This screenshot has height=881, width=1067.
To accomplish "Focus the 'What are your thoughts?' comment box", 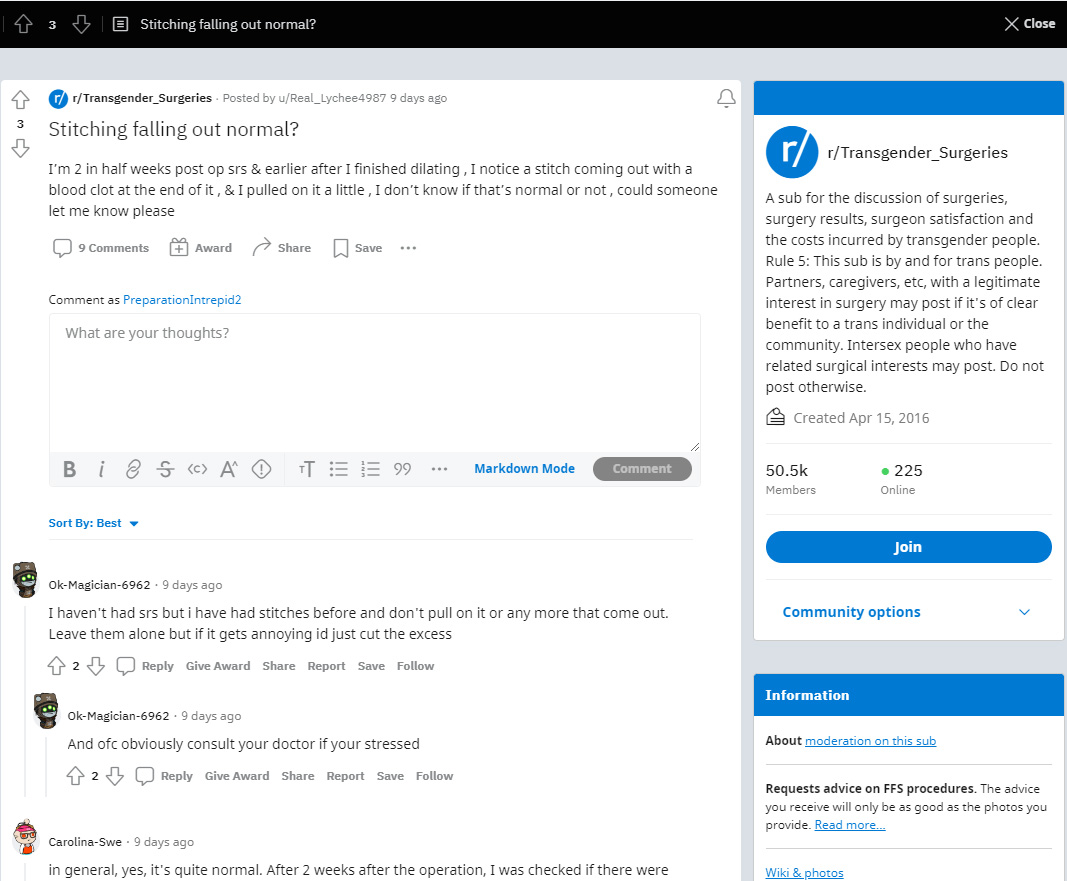I will tap(375, 383).
